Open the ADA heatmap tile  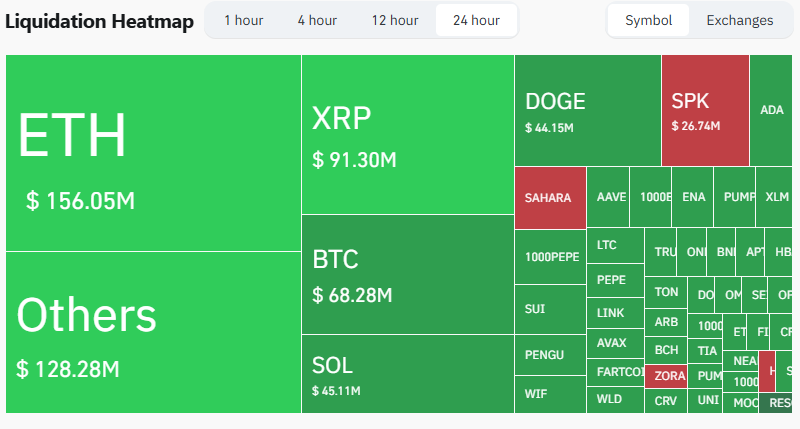[771, 110]
